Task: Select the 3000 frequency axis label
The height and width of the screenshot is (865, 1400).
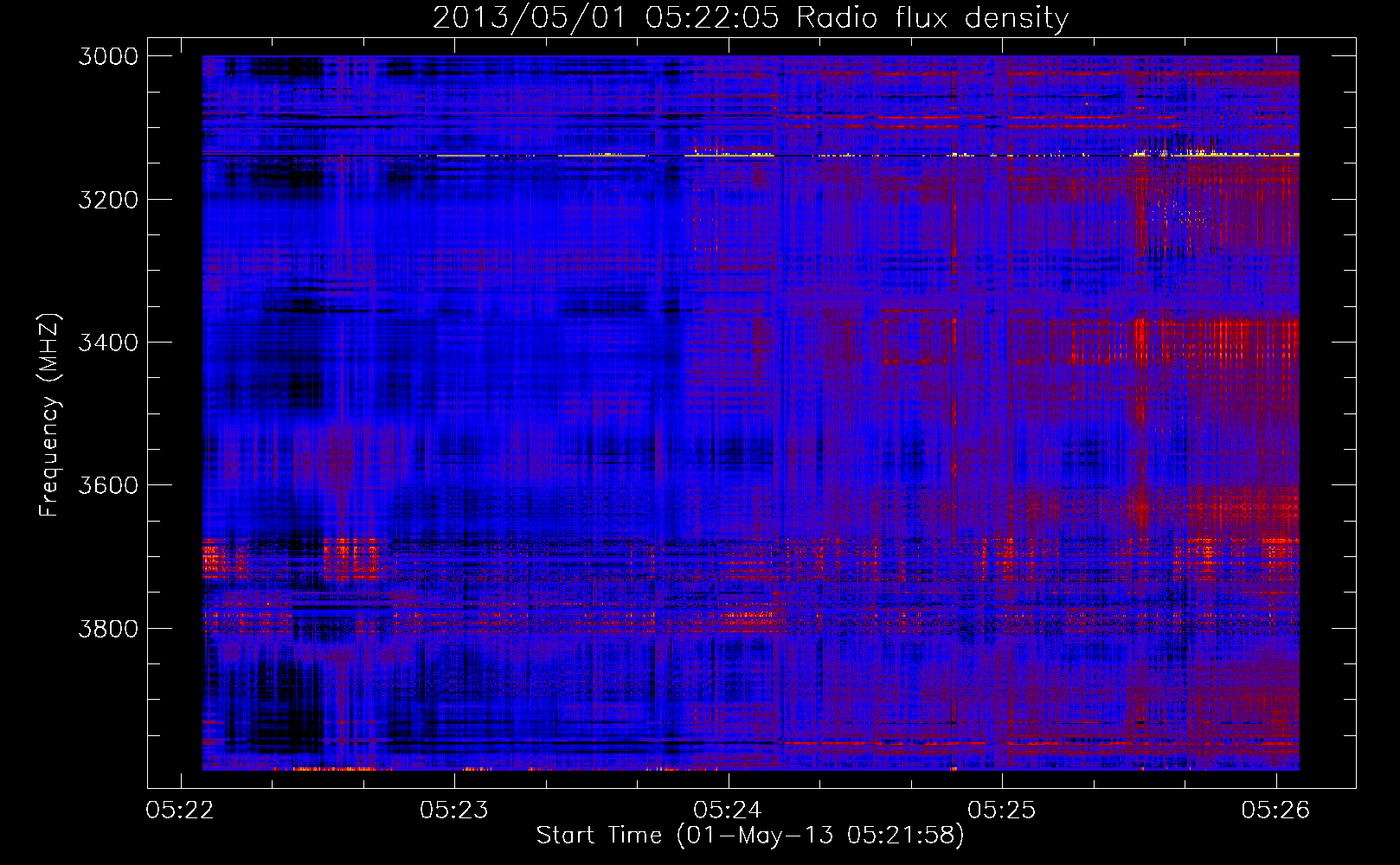Action: [108, 56]
